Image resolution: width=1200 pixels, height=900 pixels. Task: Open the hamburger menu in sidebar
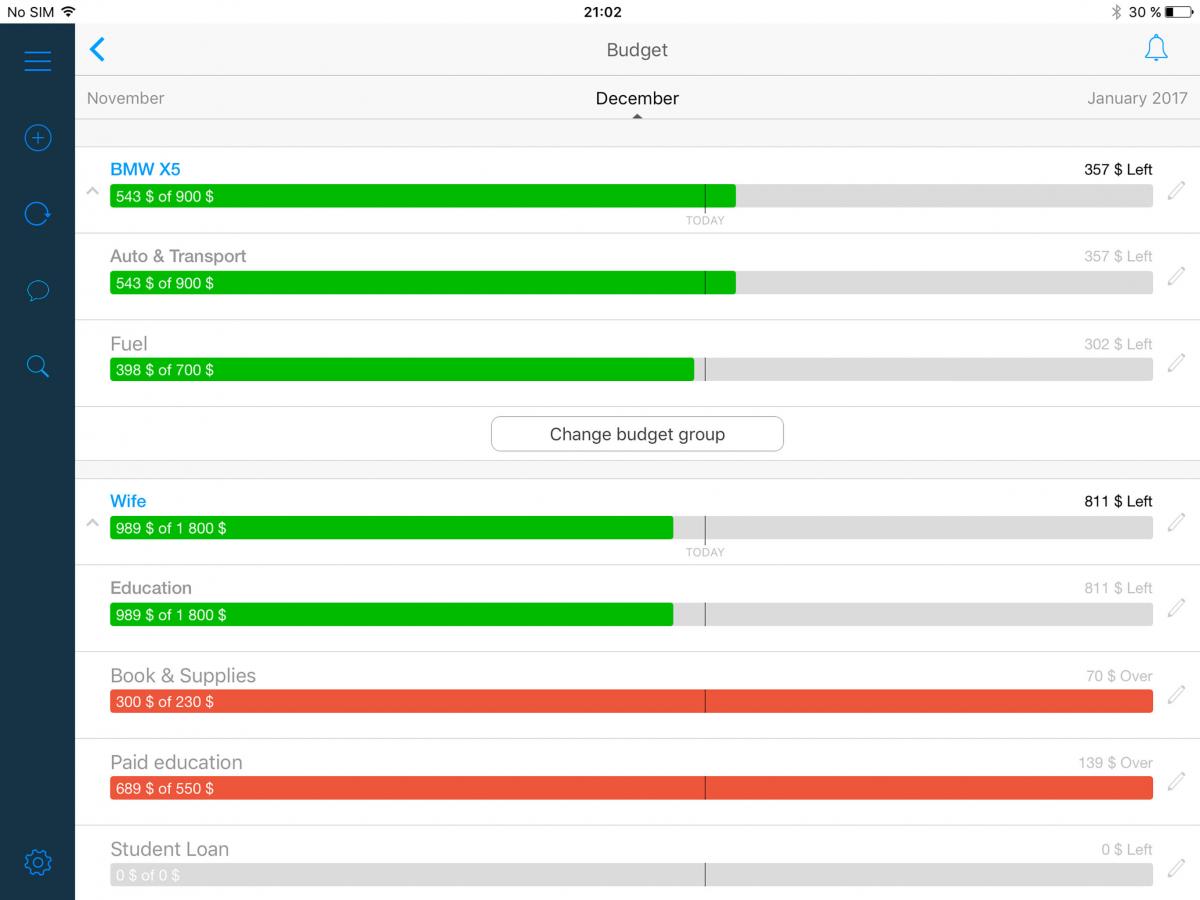[x=37, y=61]
